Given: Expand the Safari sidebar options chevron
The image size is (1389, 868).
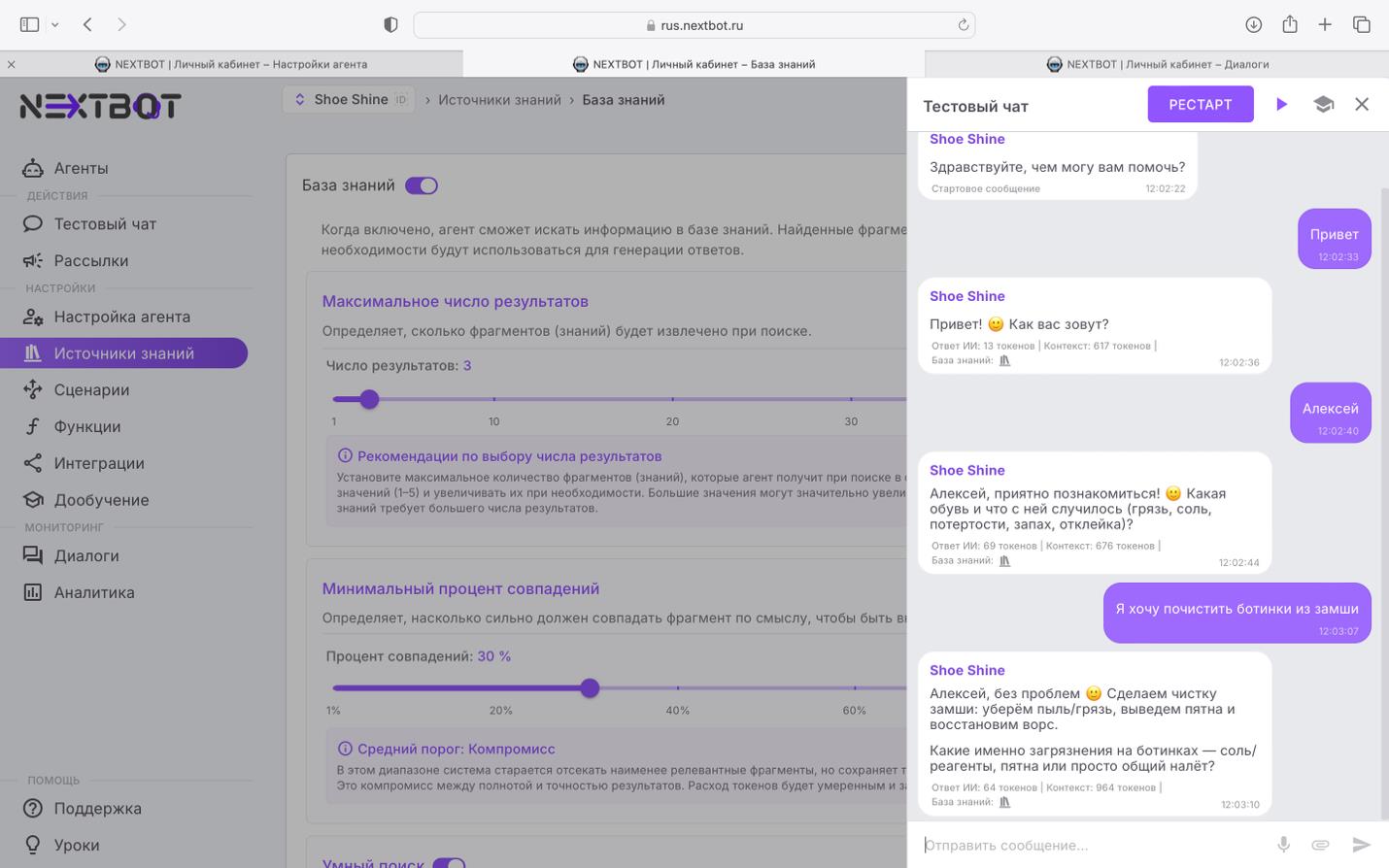Looking at the screenshot, I should pos(55,25).
